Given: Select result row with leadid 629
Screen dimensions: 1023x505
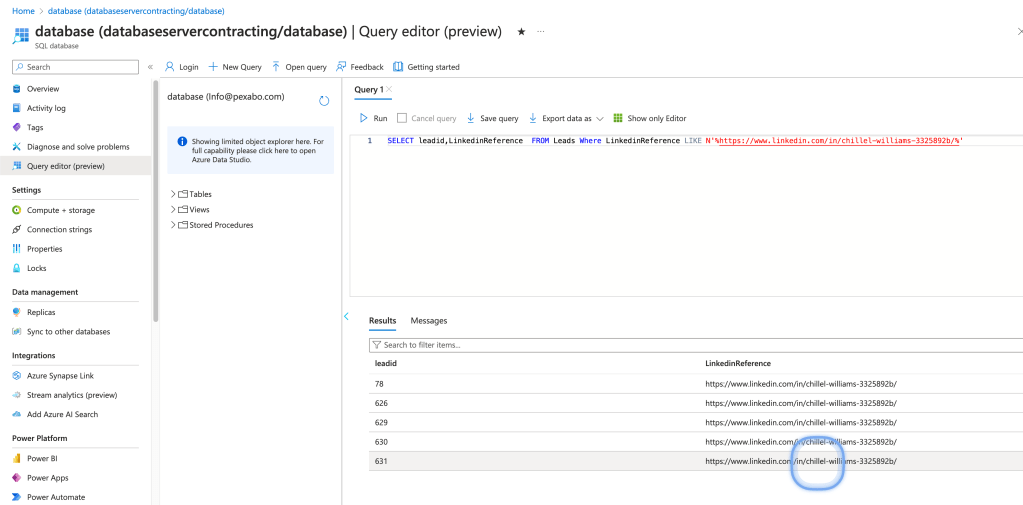Looking at the screenshot, I should (695, 423).
